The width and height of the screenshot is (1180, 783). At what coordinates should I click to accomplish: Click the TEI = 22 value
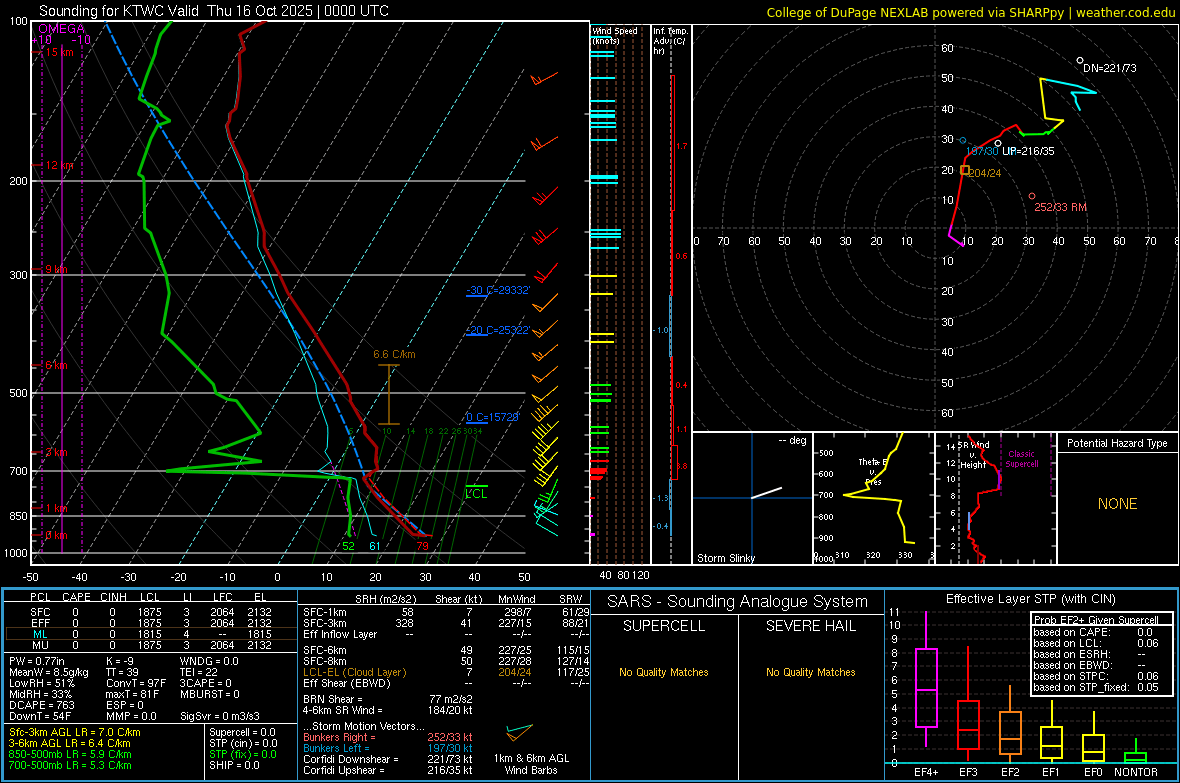pos(199,672)
